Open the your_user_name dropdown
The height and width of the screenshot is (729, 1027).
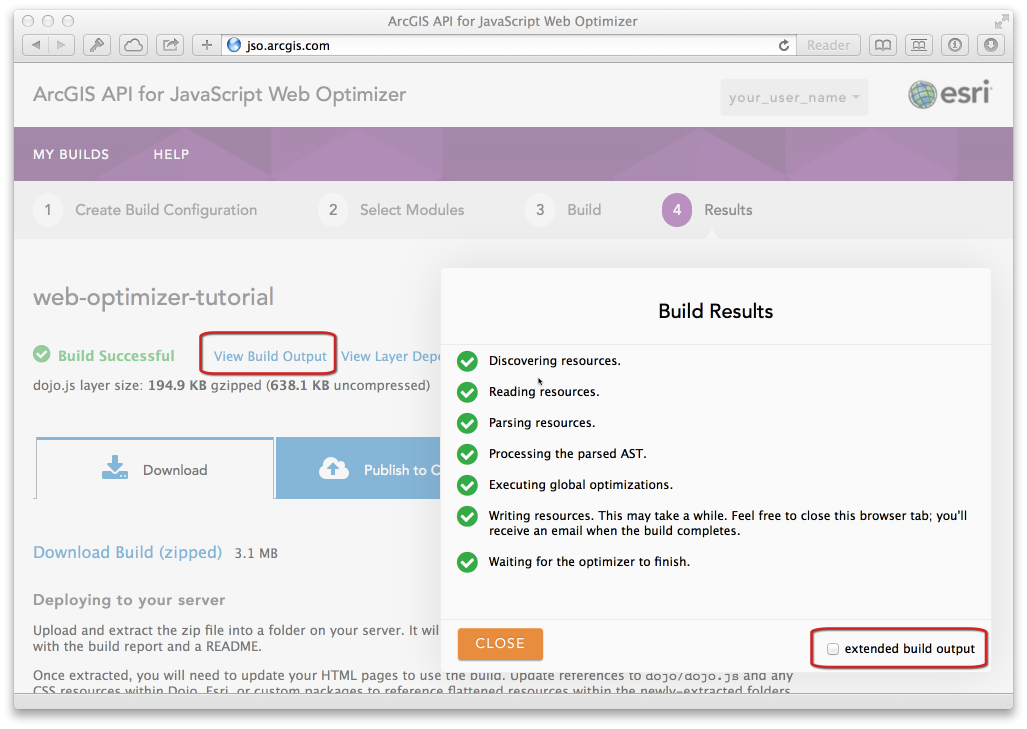click(794, 98)
